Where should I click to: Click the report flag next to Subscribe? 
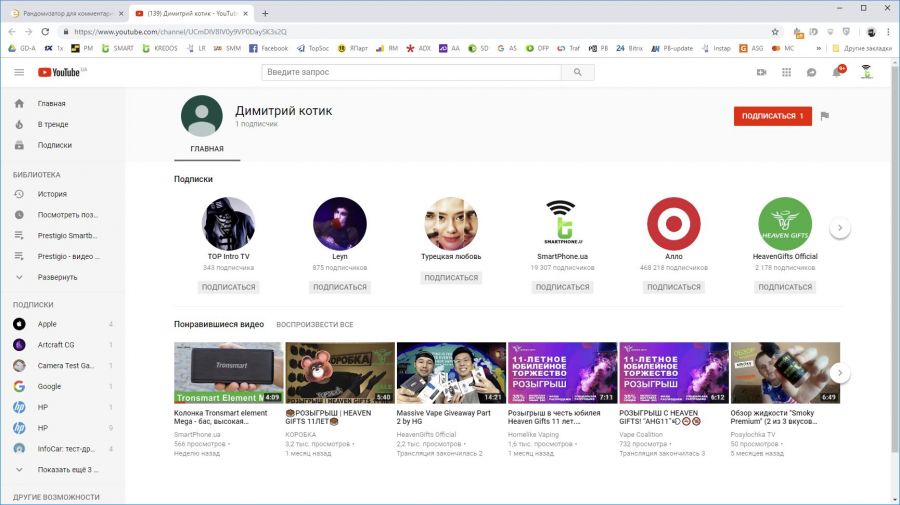(x=825, y=116)
